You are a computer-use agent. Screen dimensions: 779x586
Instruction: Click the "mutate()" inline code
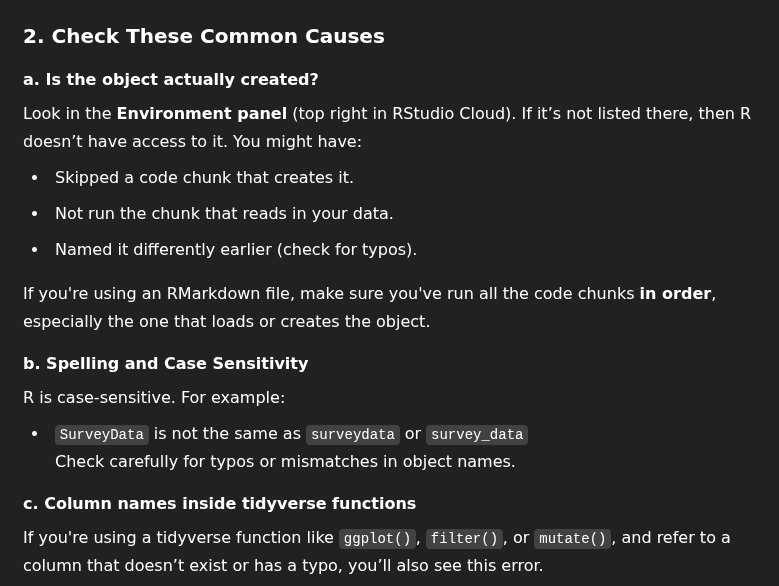click(572, 538)
